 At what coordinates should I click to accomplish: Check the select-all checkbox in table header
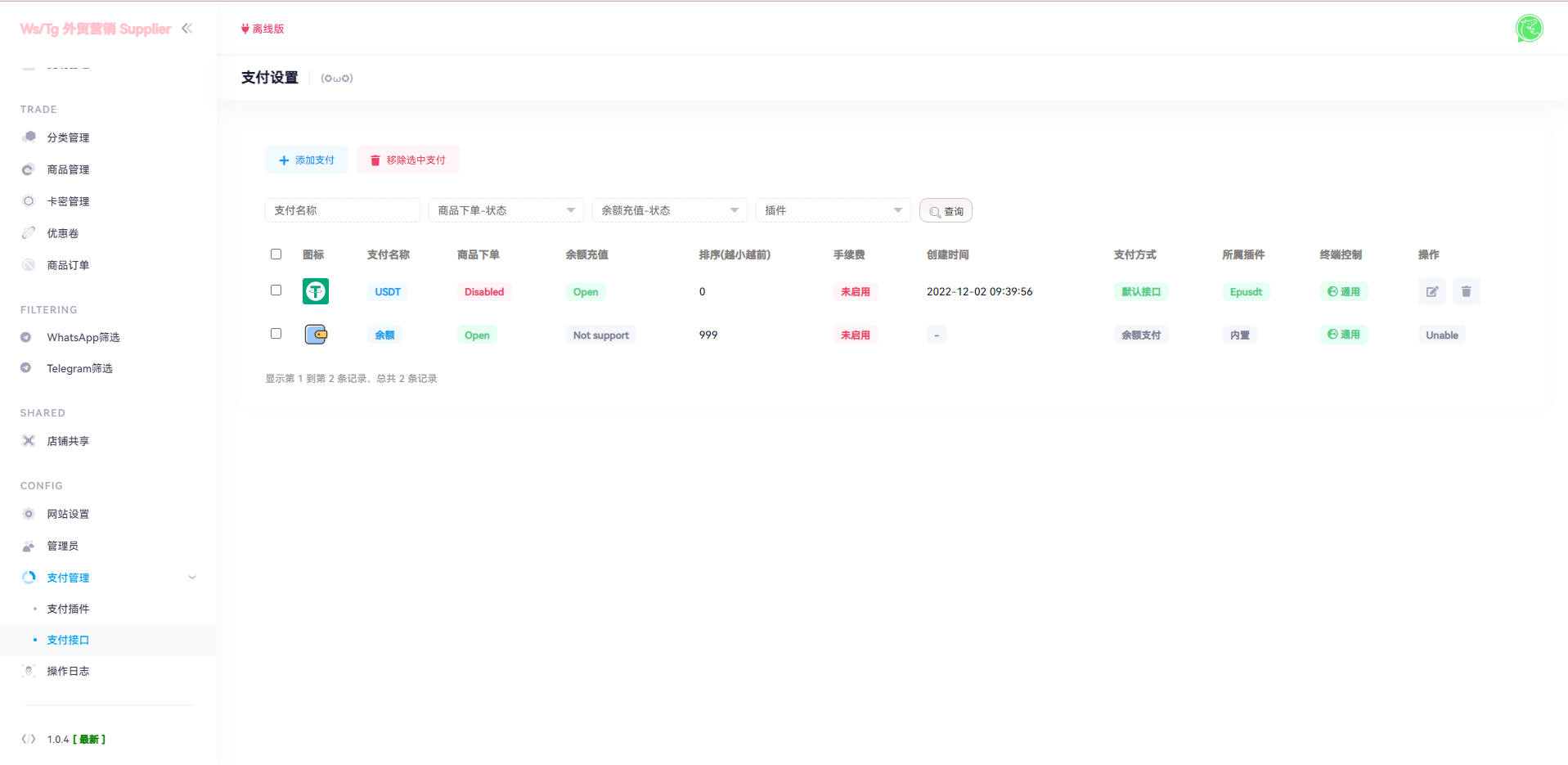(x=276, y=254)
